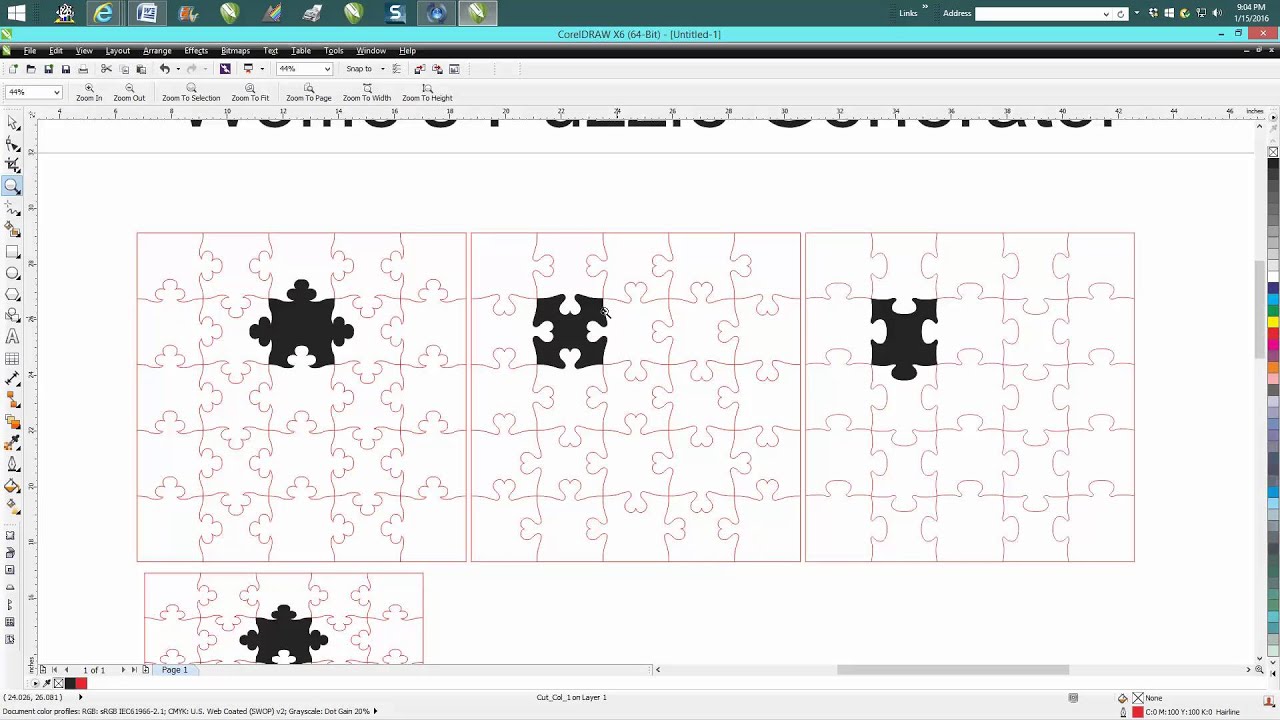Click the outline color swatch in status bar
Image resolution: width=1280 pixels, height=720 pixels.
point(1137,712)
